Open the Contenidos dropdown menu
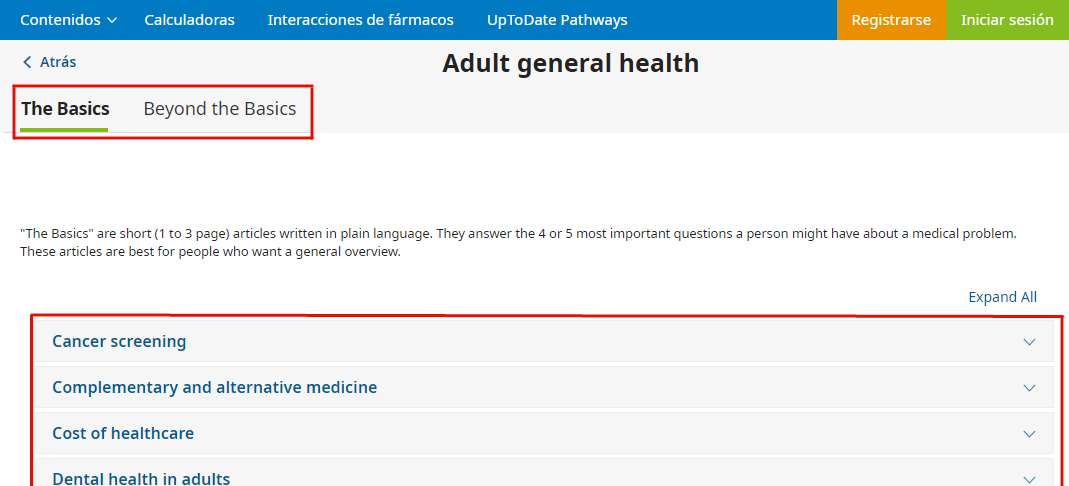The width and height of the screenshot is (1069, 486). coord(68,20)
